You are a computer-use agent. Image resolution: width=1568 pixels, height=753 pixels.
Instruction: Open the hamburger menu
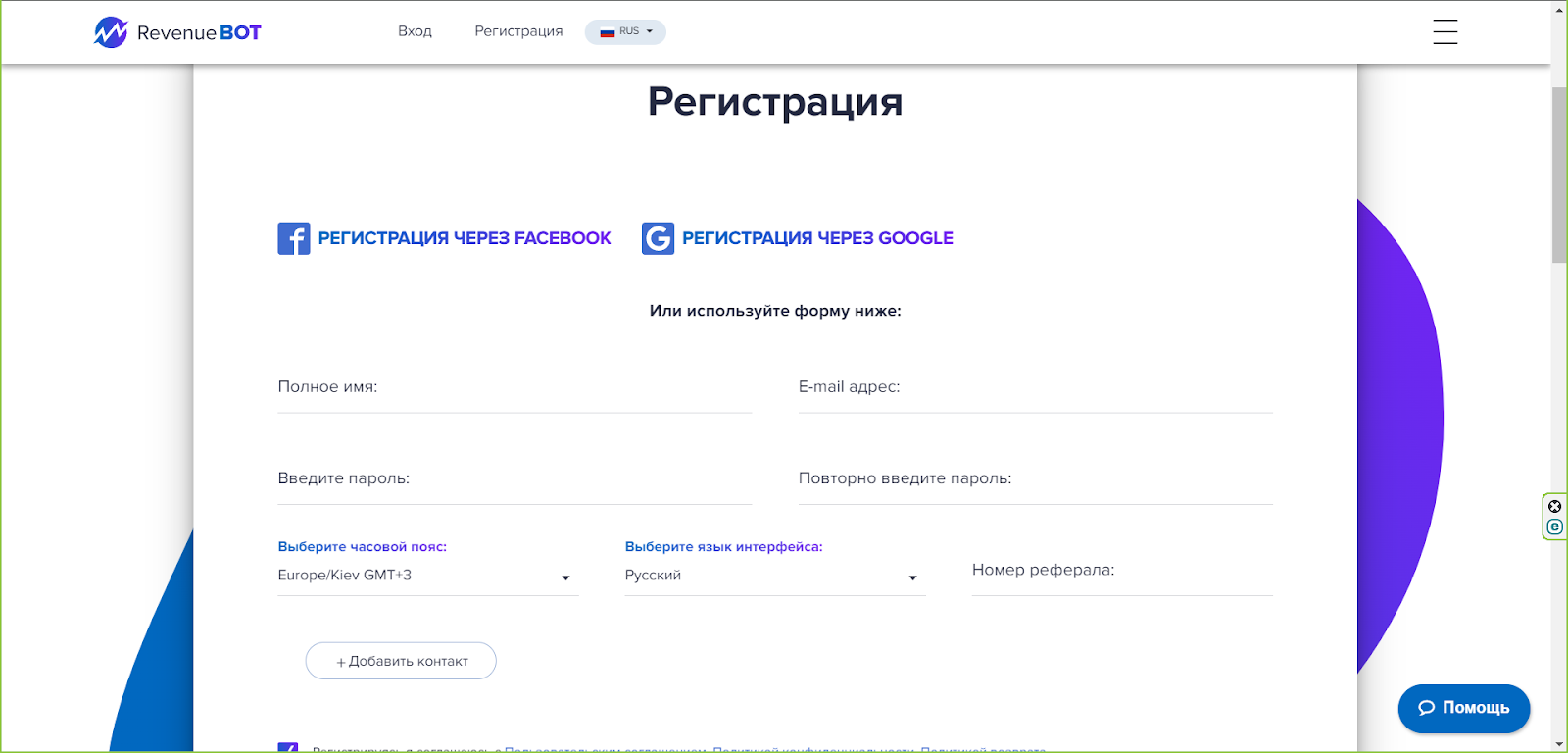1445,32
